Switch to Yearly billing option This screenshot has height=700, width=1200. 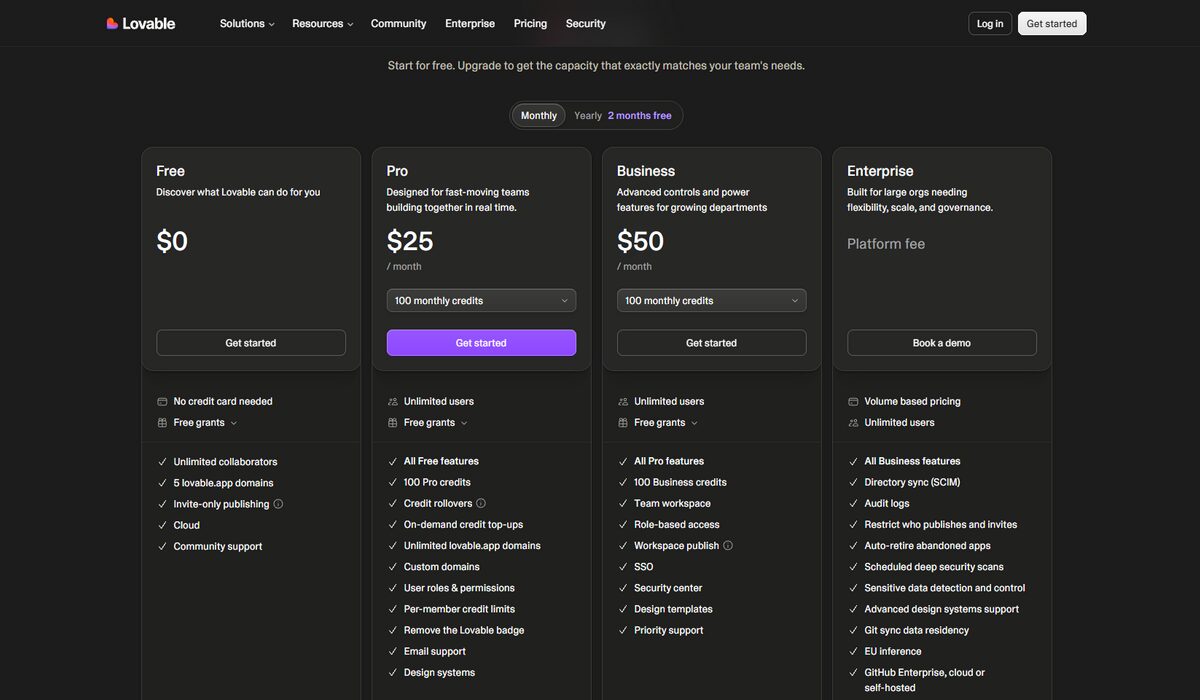tap(588, 115)
